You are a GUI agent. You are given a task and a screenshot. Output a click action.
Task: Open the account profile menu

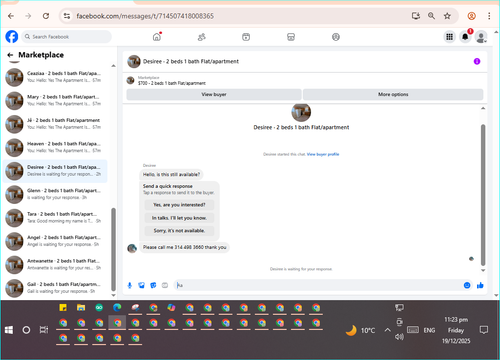(481, 37)
